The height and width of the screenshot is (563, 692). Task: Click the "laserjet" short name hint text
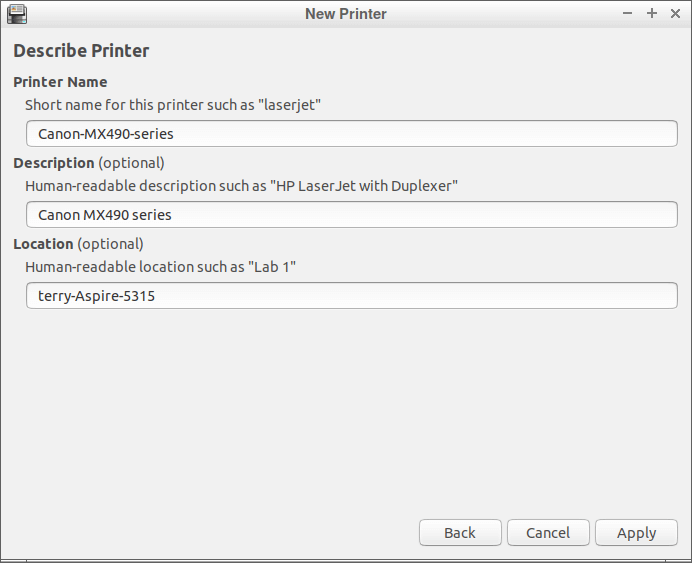[x=173, y=105]
